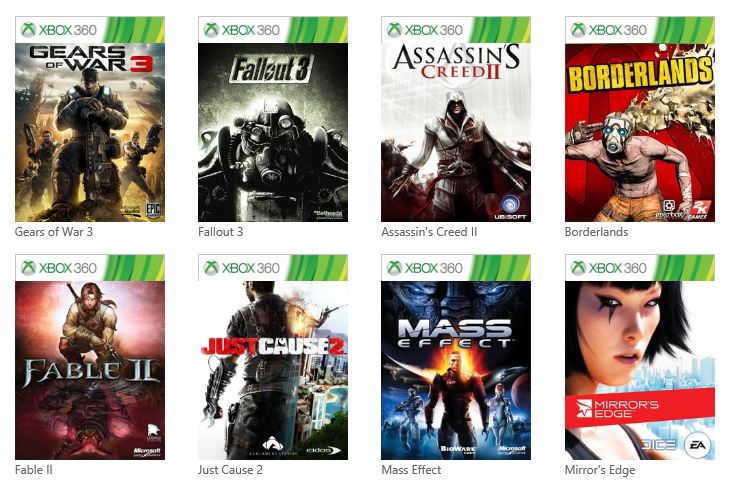Follow the Mass Effect title link
This screenshot has width=732, height=486.
click(x=411, y=470)
